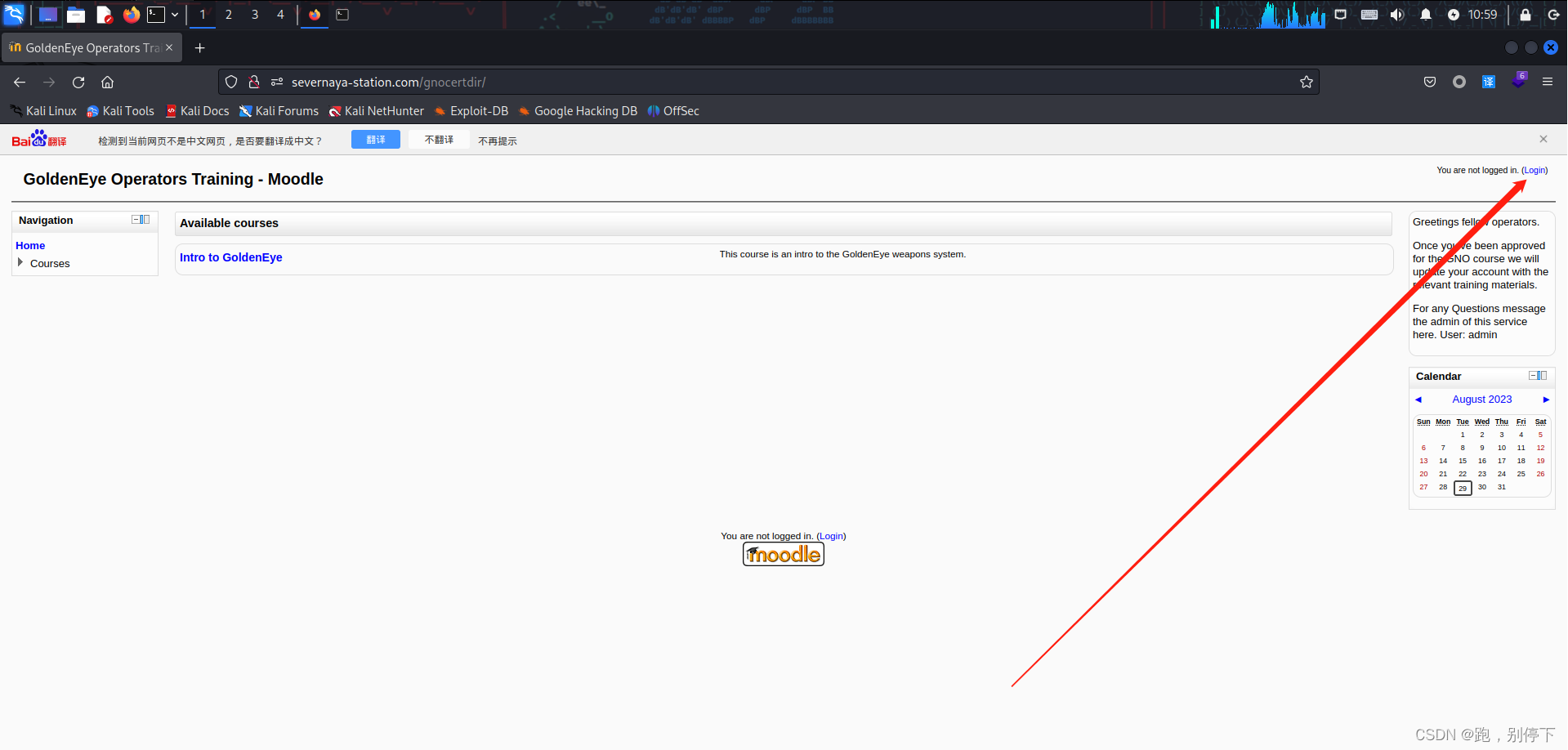The height and width of the screenshot is (750, 1568).
Task: Click the address bar URL field
Action: pyautogui.click(x=768, y=82)
